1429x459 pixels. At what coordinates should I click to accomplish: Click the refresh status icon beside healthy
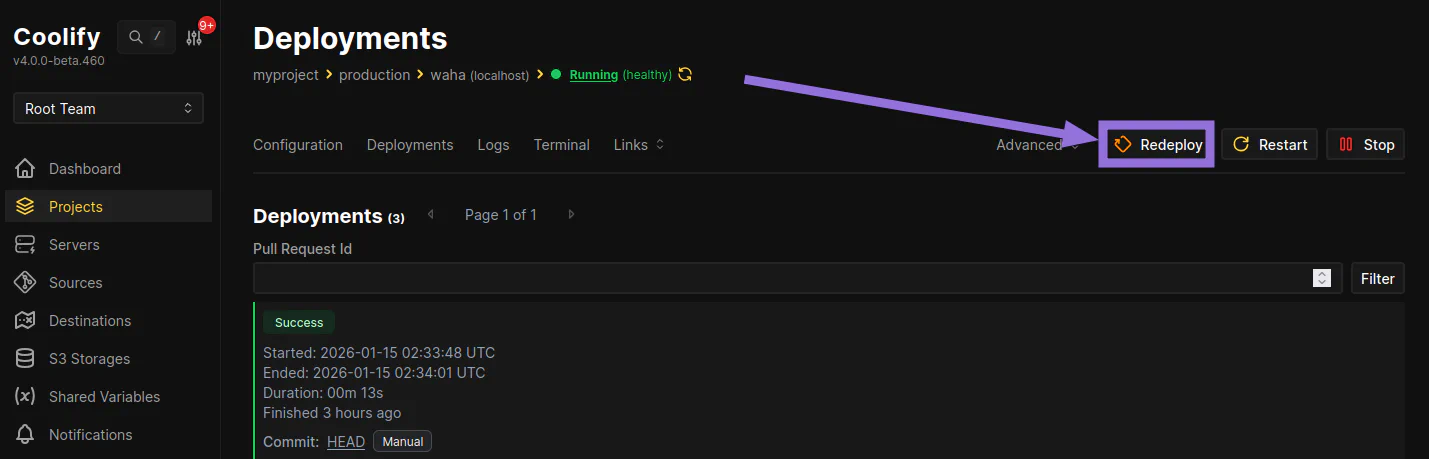tap(685, 75)
